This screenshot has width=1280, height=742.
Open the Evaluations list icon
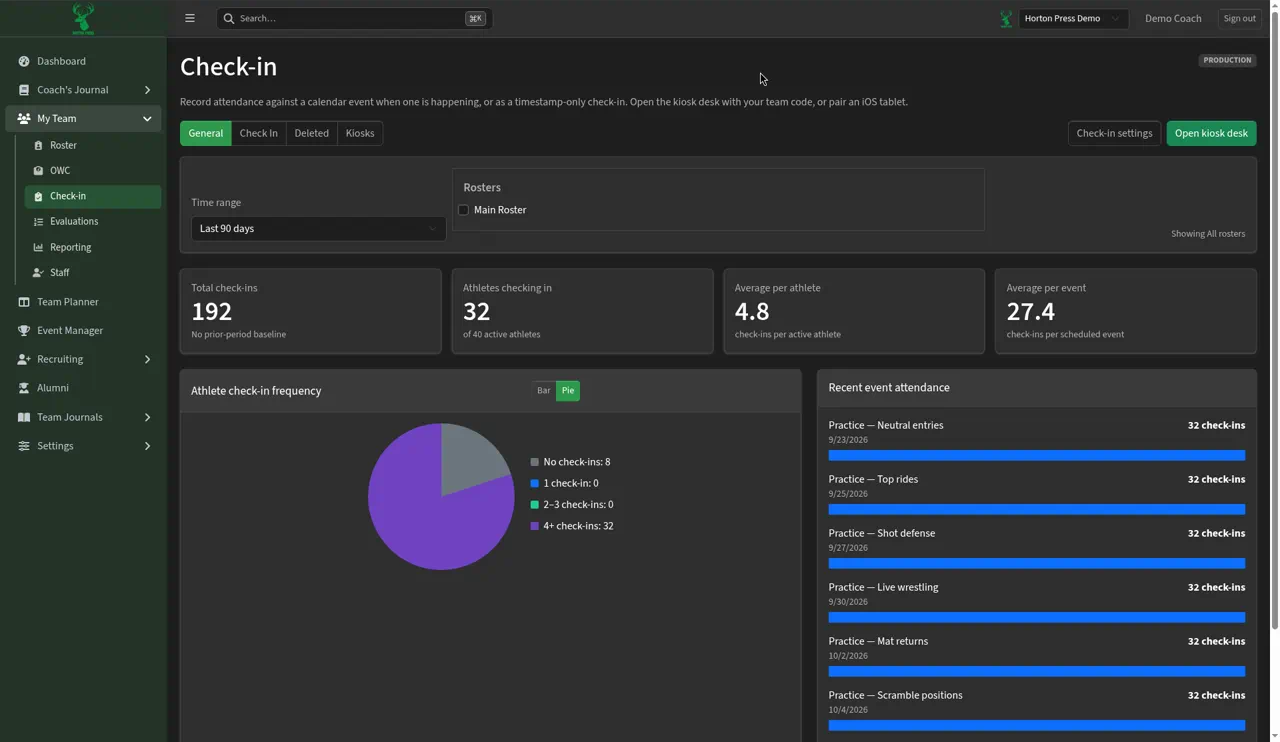38,222
